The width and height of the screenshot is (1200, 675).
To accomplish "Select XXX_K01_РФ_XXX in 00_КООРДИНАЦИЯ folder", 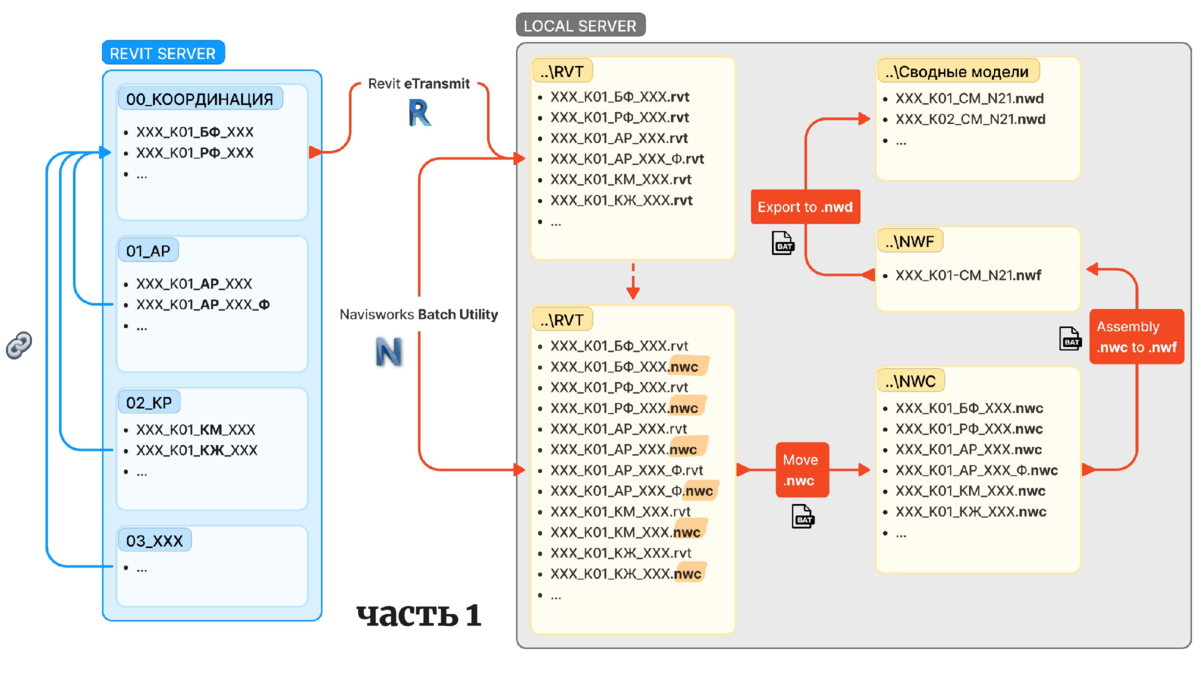I will [x=195, y=153].
